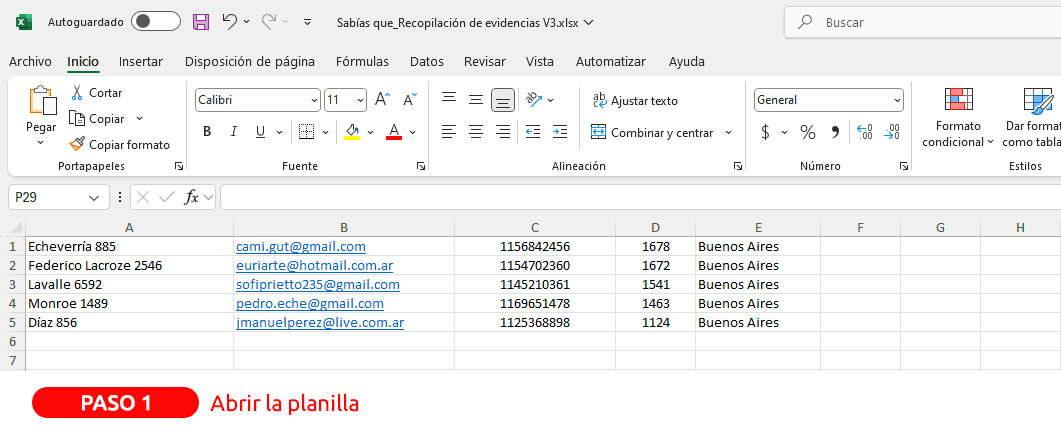The width and height of the screenshot is (1061, 448).
Task: Click the cami.gut@gmail.com email link
Action: (300, 246)
